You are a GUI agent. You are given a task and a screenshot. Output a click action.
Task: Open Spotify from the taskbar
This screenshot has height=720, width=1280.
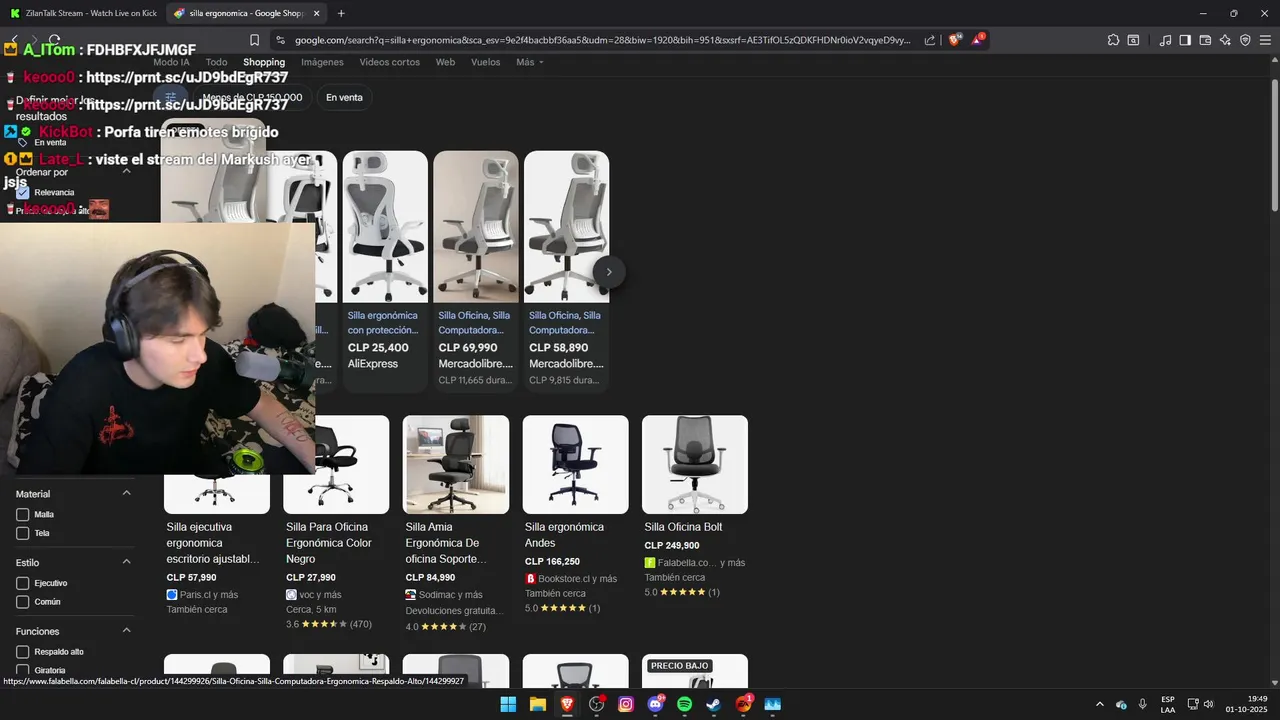point(685,704)
